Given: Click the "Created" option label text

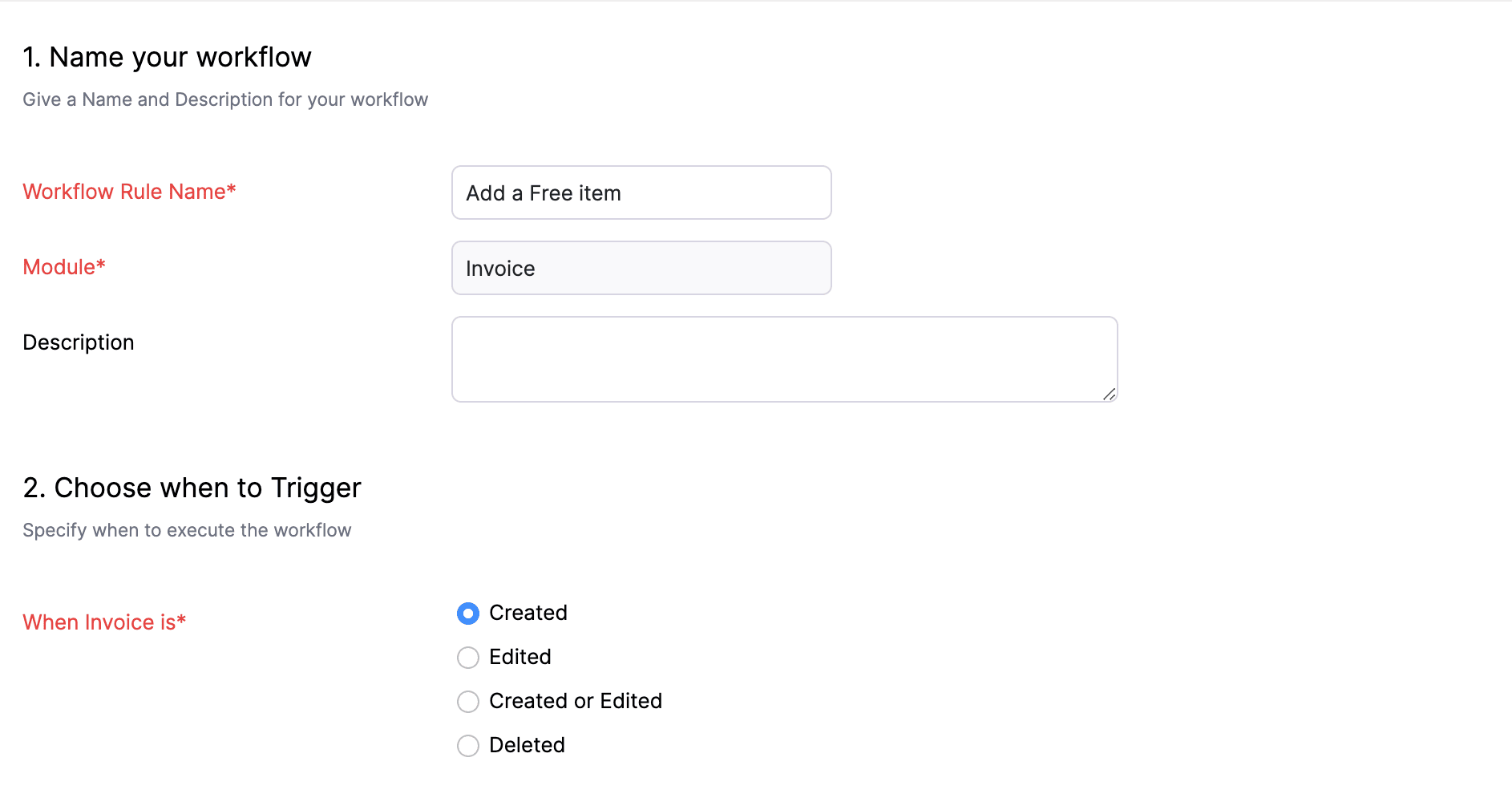Looking at the screenshot, I should 528,613.
